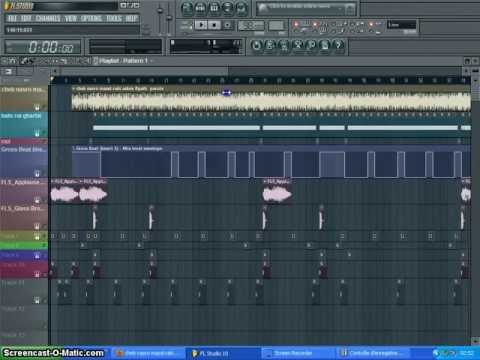The image size is (480, 360).
Task: Select the Track 12 label
Action: [x=13, y=309]
